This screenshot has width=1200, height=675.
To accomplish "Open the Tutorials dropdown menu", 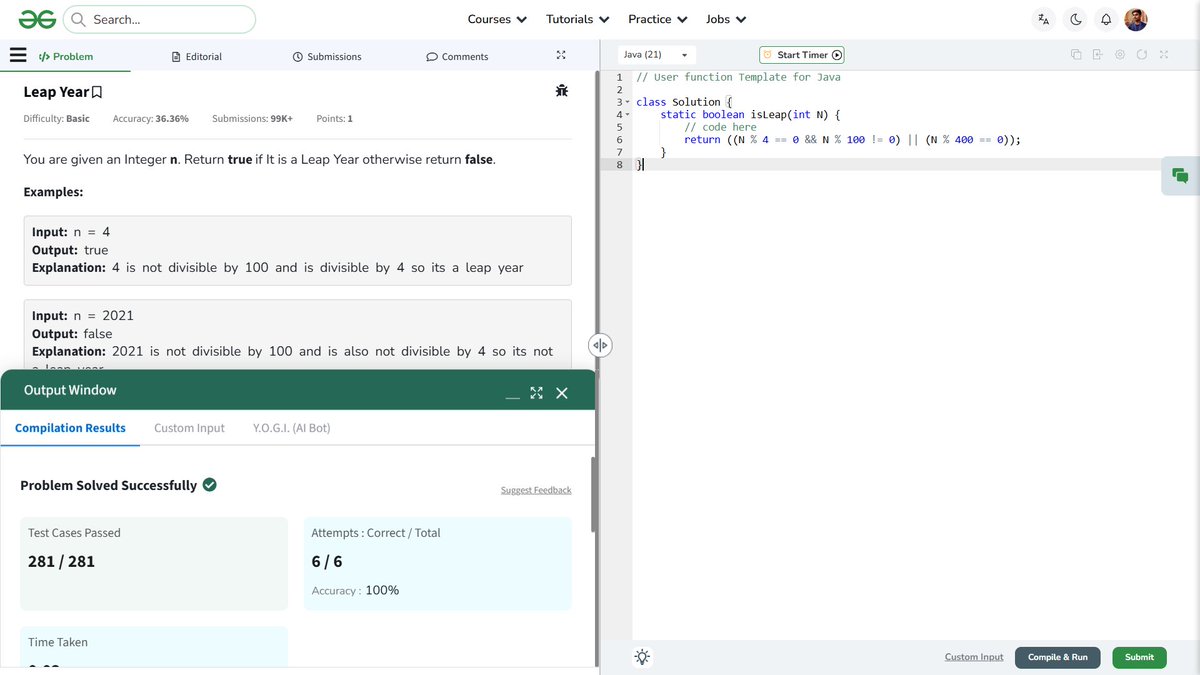I will pyautogui.click(x=577, y=19).
